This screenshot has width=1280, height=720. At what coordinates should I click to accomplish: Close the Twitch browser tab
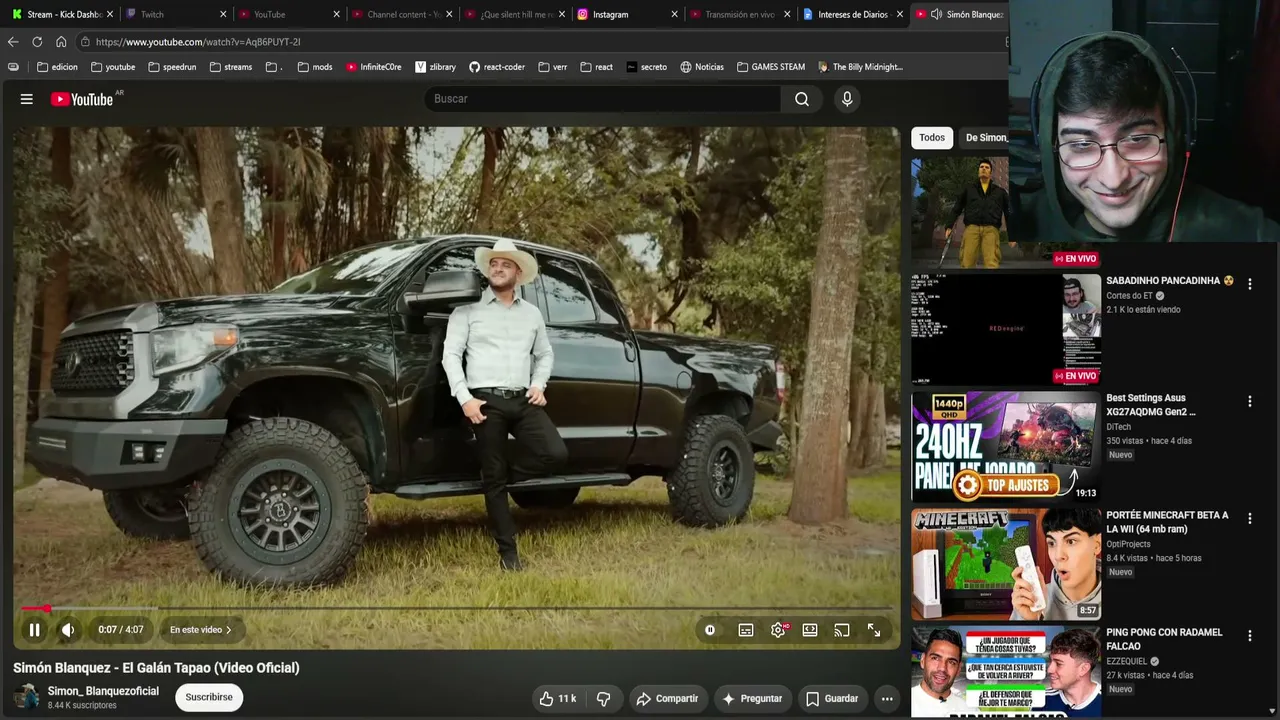222,14
